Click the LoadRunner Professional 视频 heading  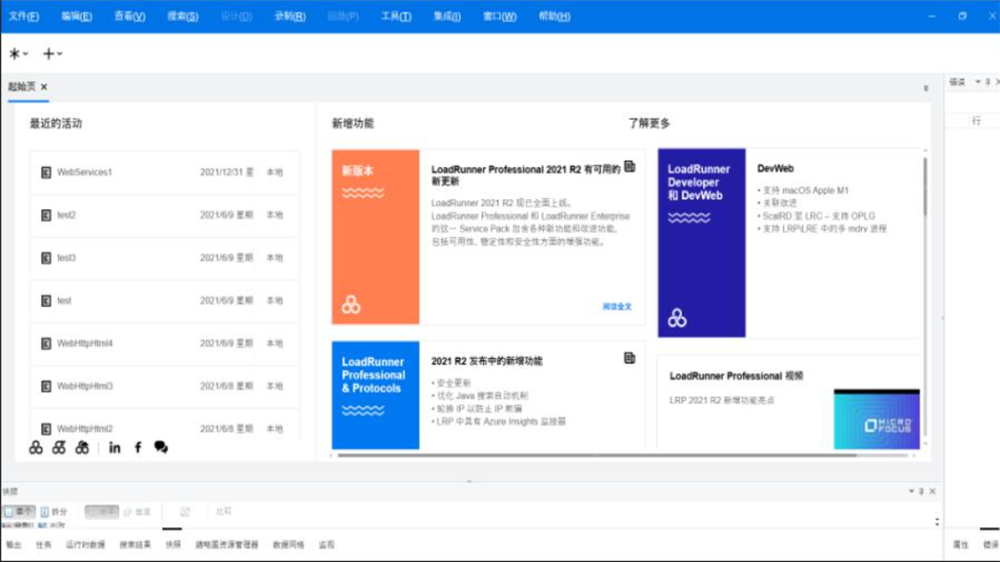736,376
